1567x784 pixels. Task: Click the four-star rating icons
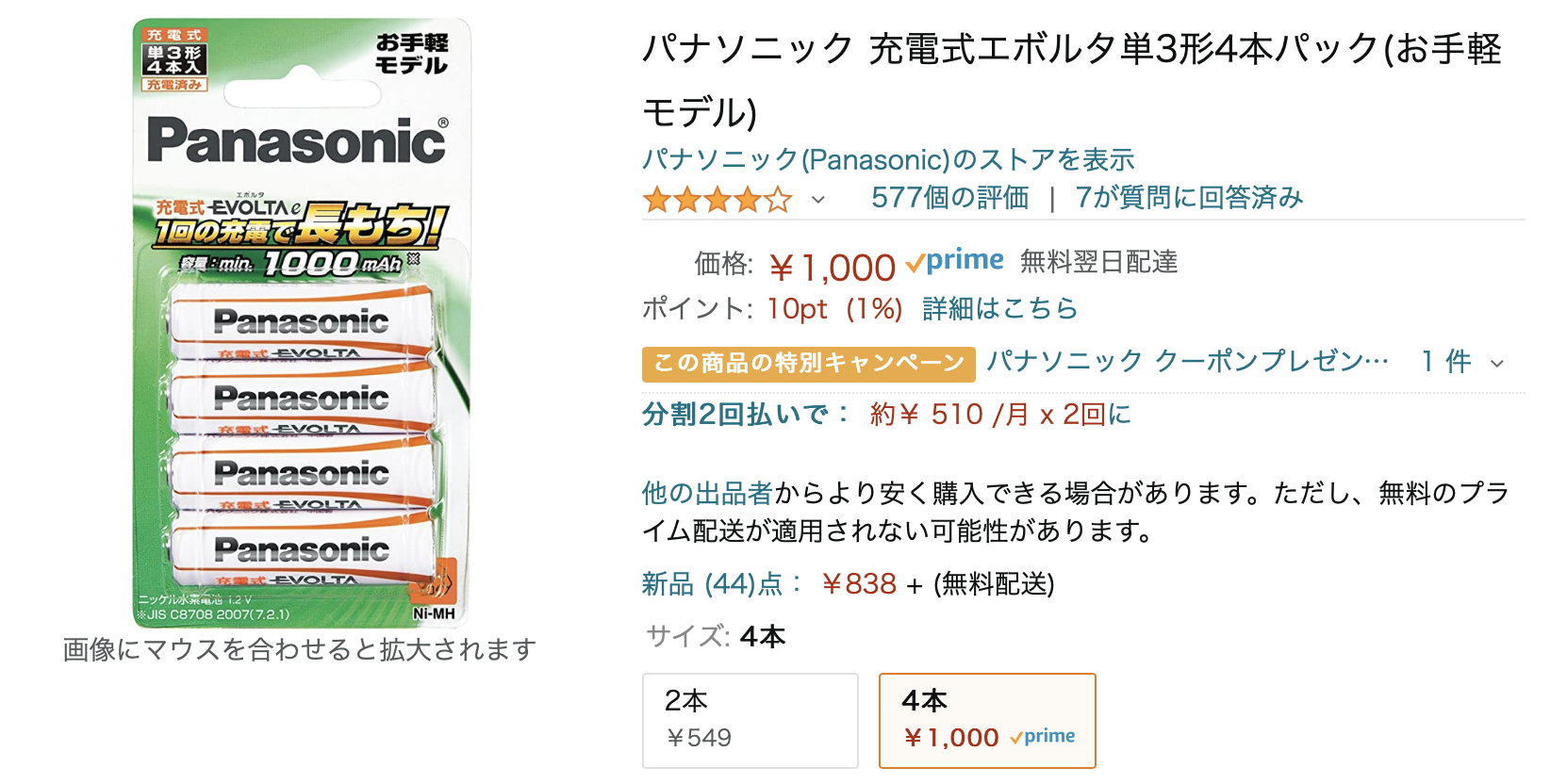click(x=717, y=199)
